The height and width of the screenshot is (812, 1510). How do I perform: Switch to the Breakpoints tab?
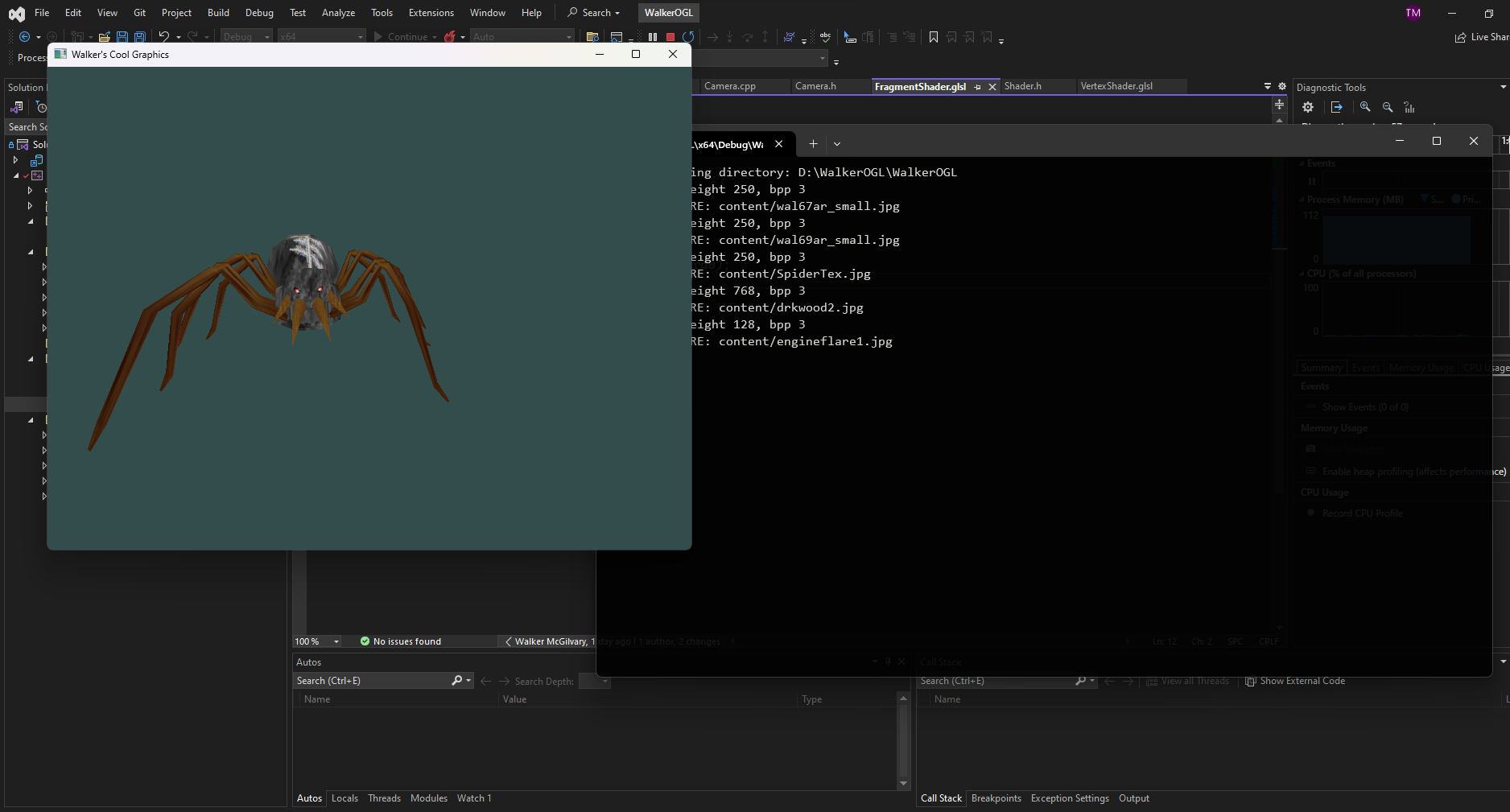coord(996,798)
